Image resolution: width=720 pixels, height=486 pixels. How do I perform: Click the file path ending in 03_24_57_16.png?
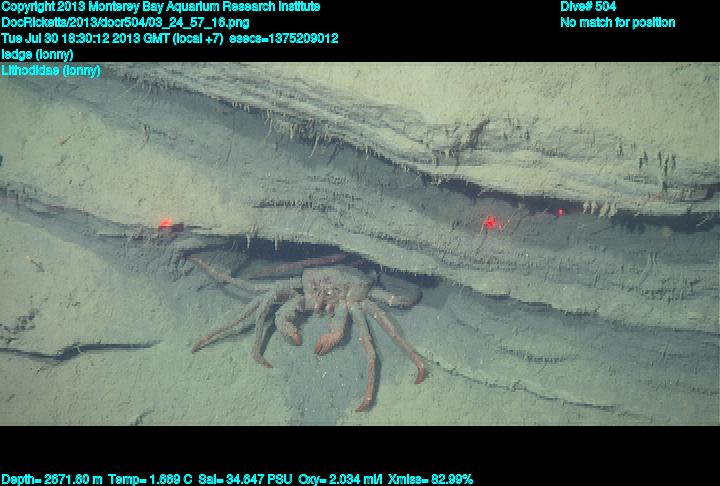point(125,23)
